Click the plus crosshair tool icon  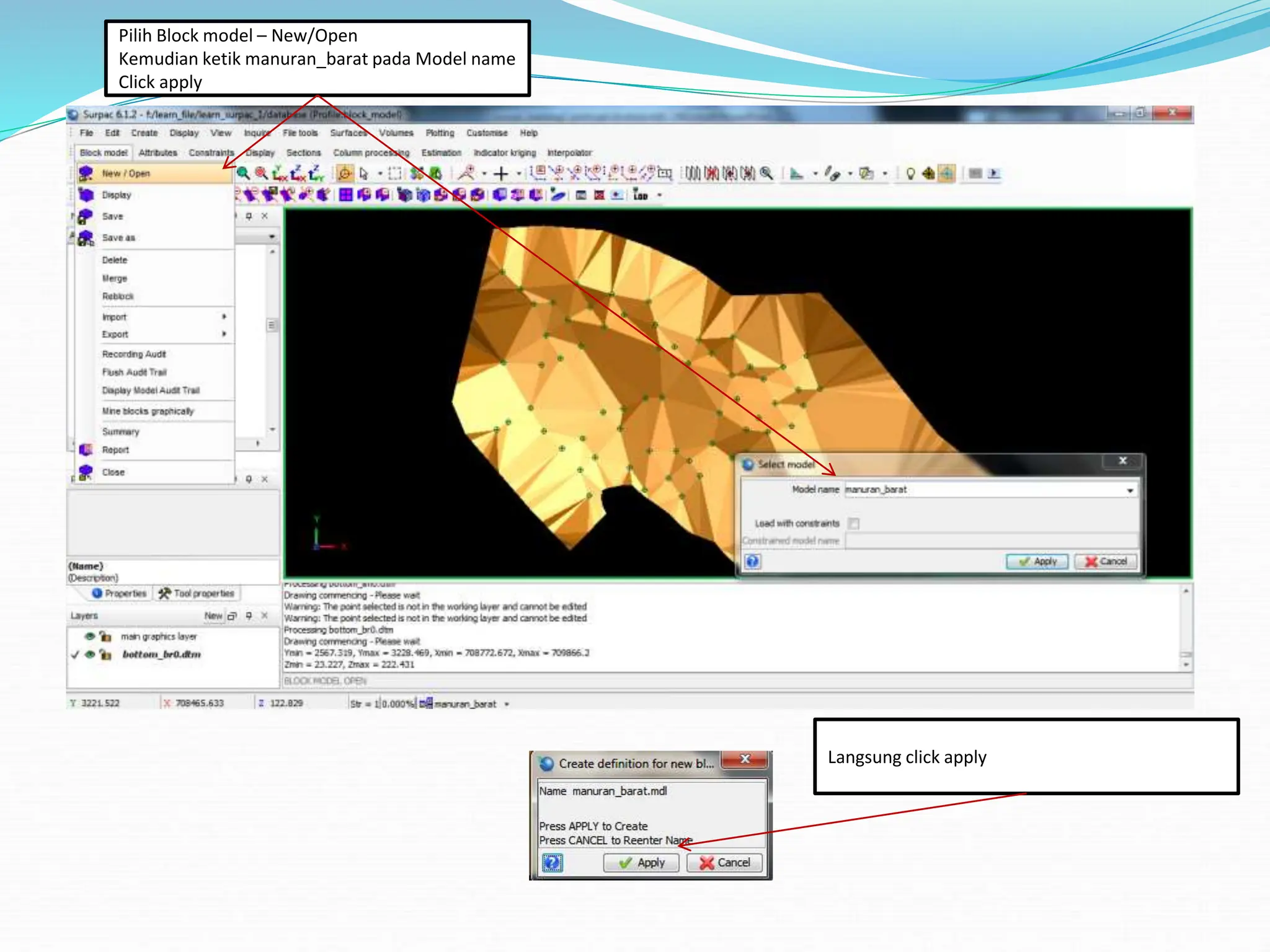pyautogui.click(x=500, y=174)
